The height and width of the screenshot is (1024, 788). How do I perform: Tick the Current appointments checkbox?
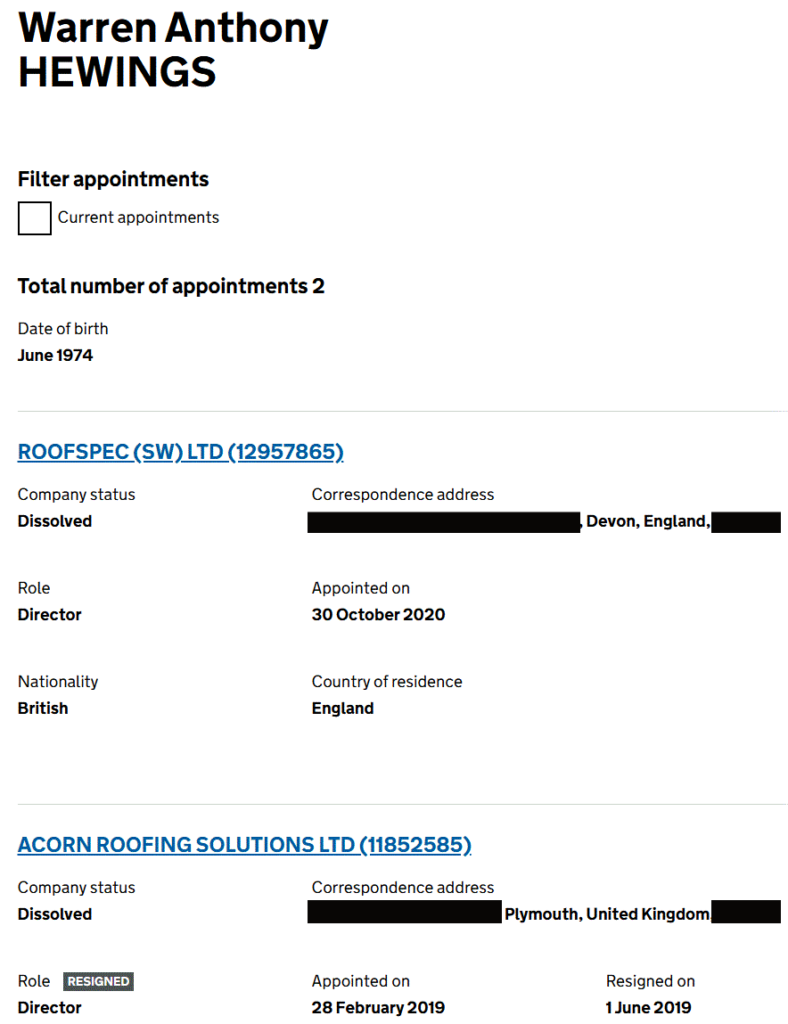35,218
